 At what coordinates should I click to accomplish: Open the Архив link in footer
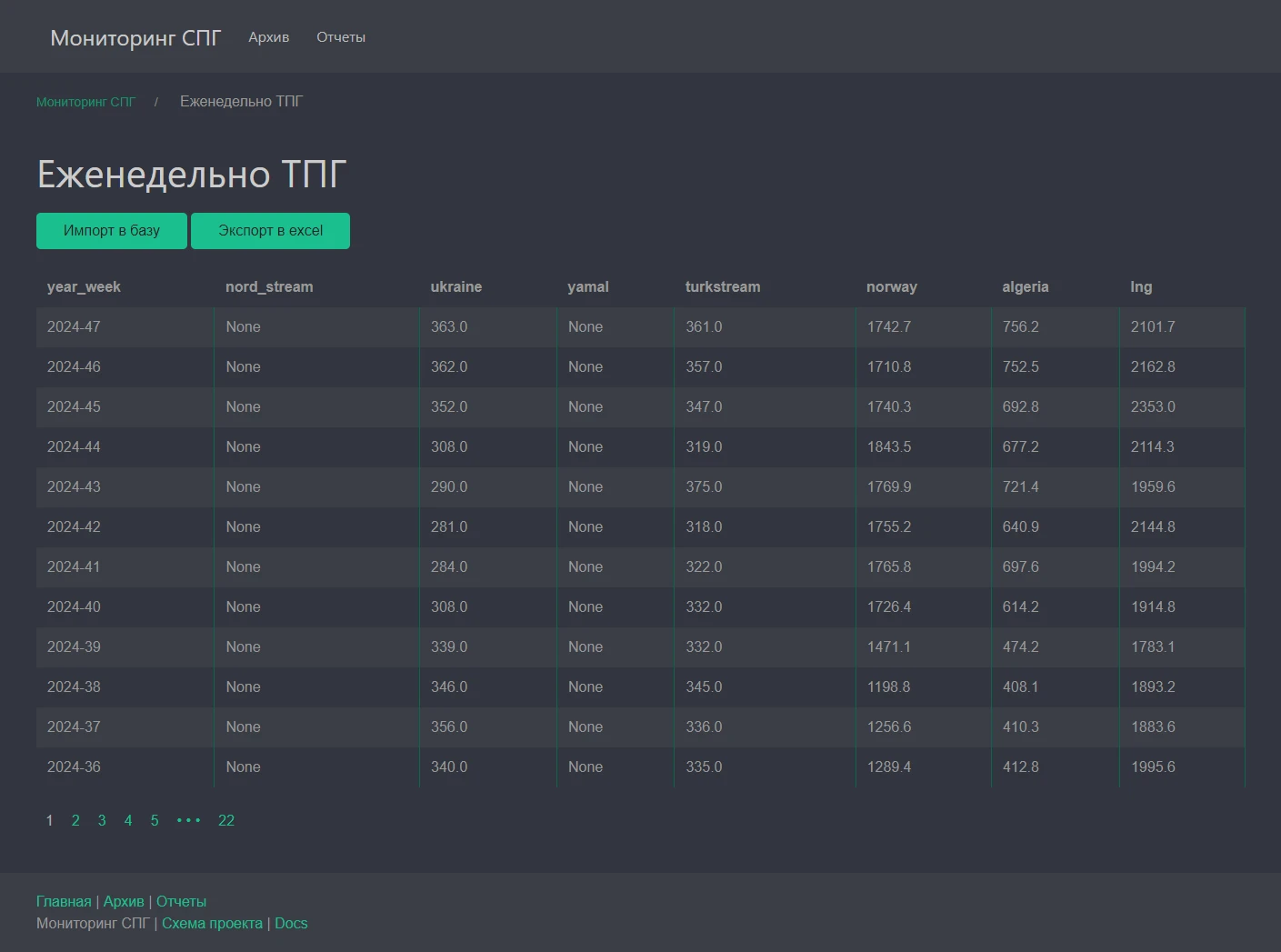pyautogui.click(x=124, y=901)
